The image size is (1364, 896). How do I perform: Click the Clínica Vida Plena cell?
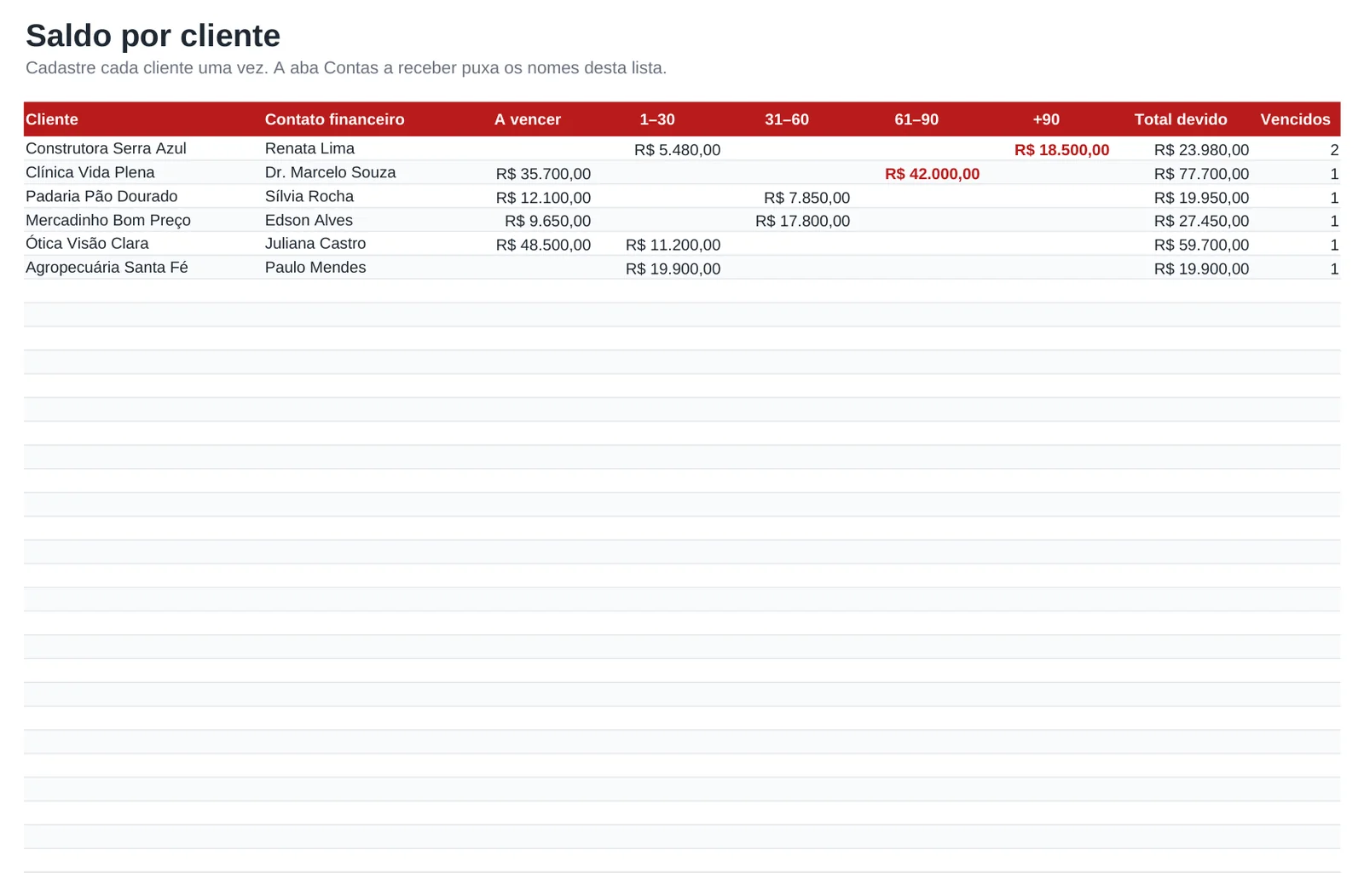tap(90, 172)
